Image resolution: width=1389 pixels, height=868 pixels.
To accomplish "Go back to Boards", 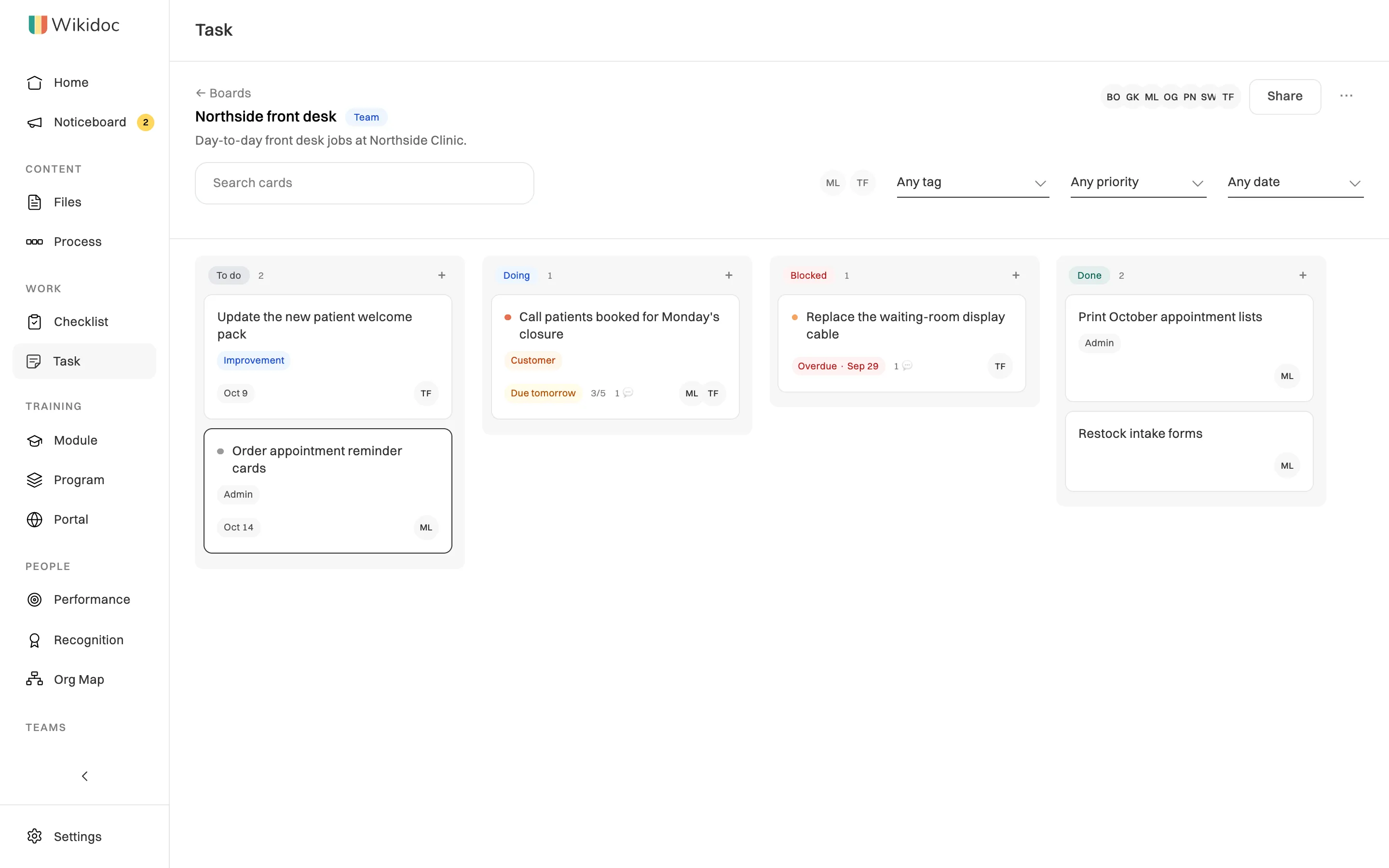I will (x=223, y=93).
